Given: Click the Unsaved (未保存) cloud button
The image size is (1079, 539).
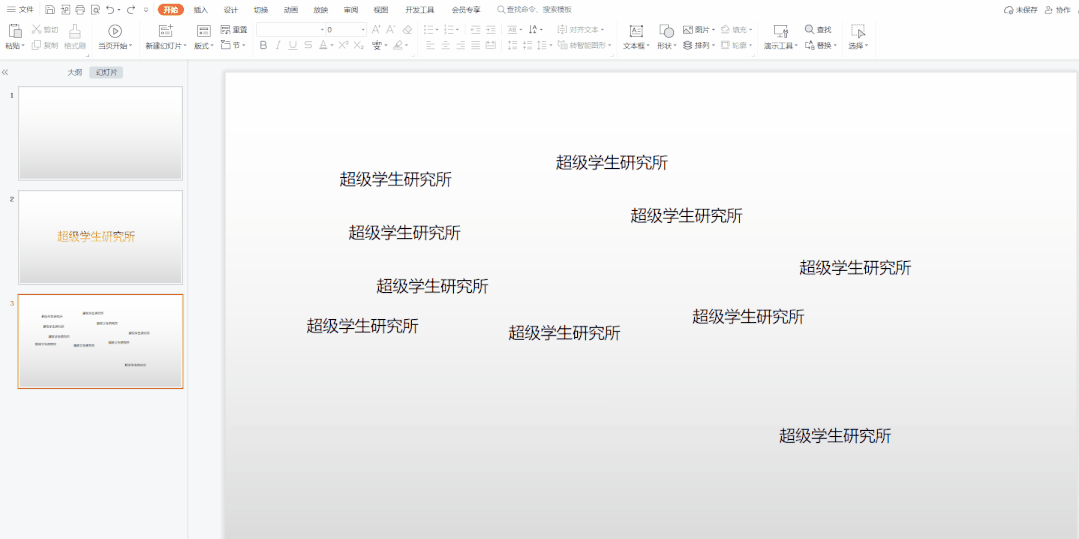Looking at the screenshot, I should [1021, 10].
